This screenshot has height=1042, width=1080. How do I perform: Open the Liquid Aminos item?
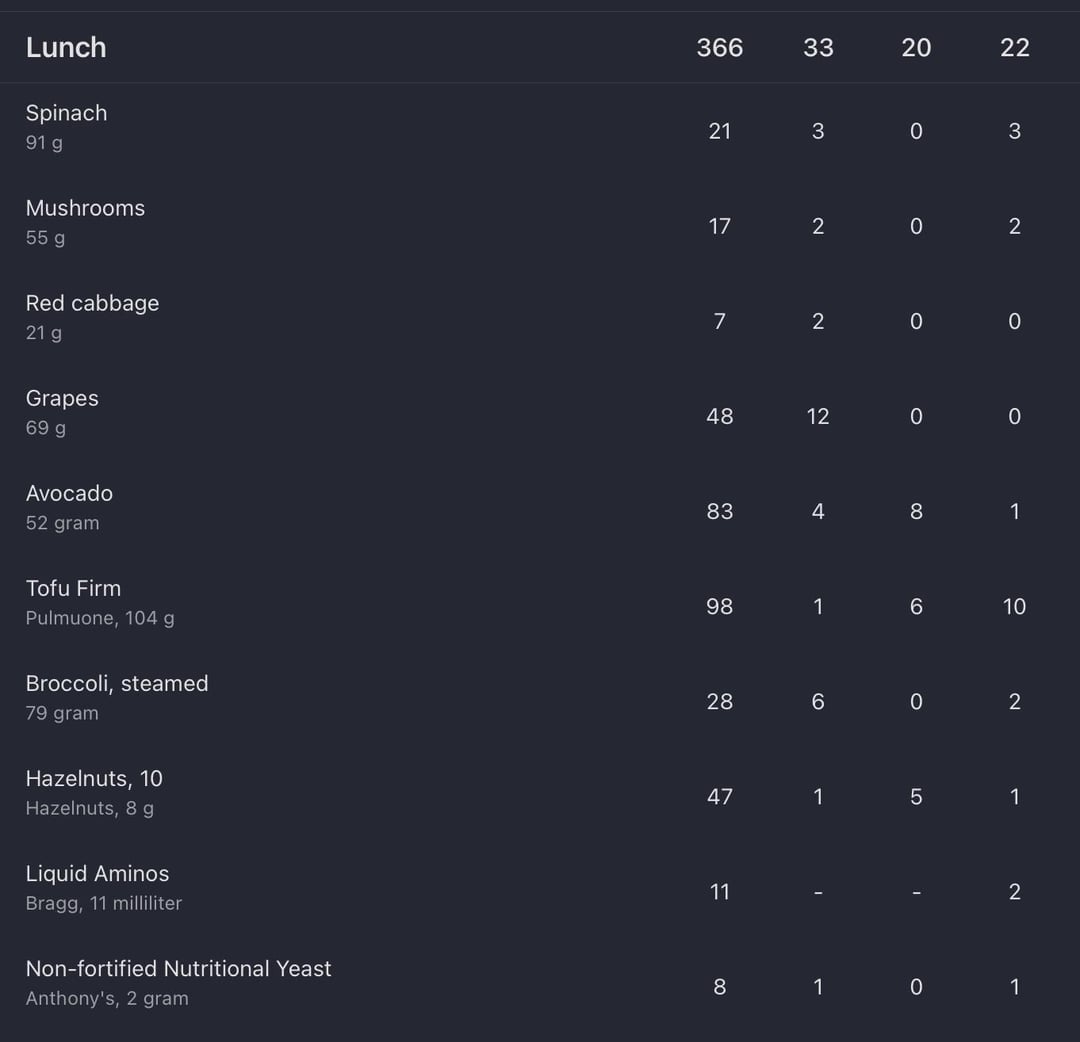[x=97, y=873]
